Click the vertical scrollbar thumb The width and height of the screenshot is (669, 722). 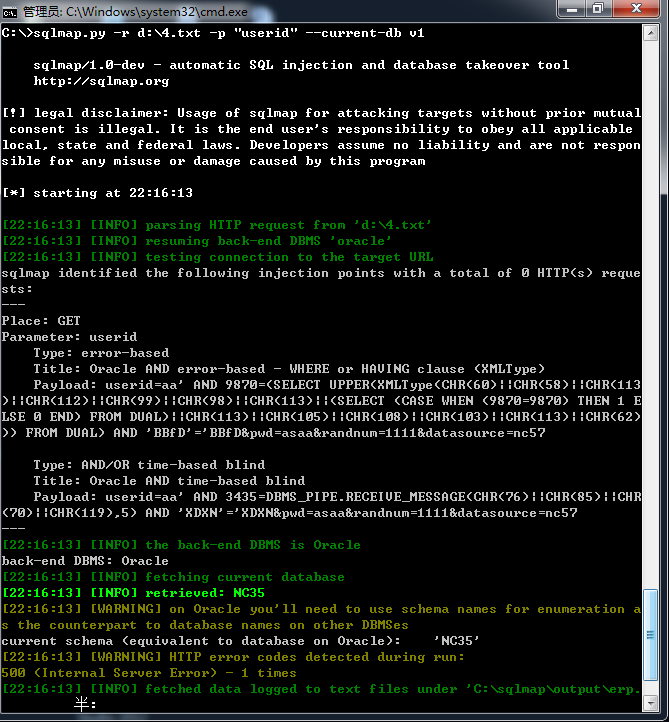651,635
